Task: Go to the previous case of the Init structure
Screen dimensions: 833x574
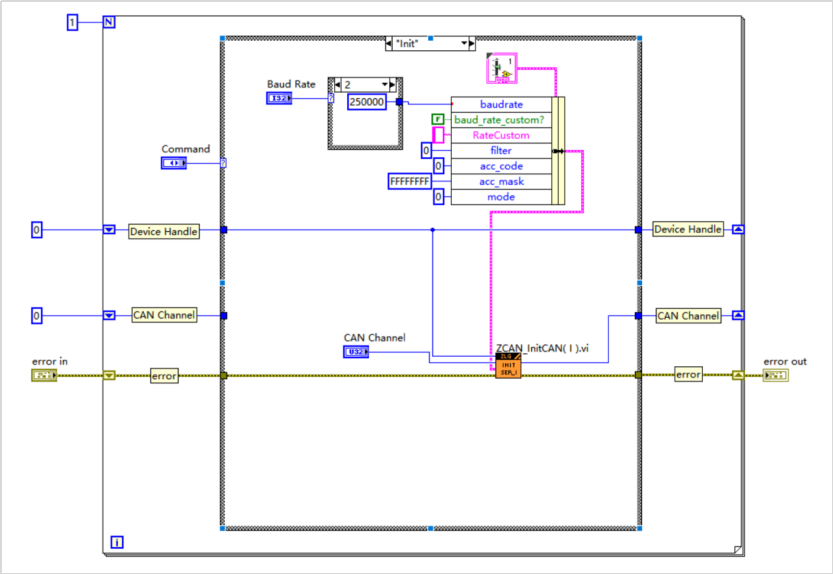Action: click(x=389, y=43)
